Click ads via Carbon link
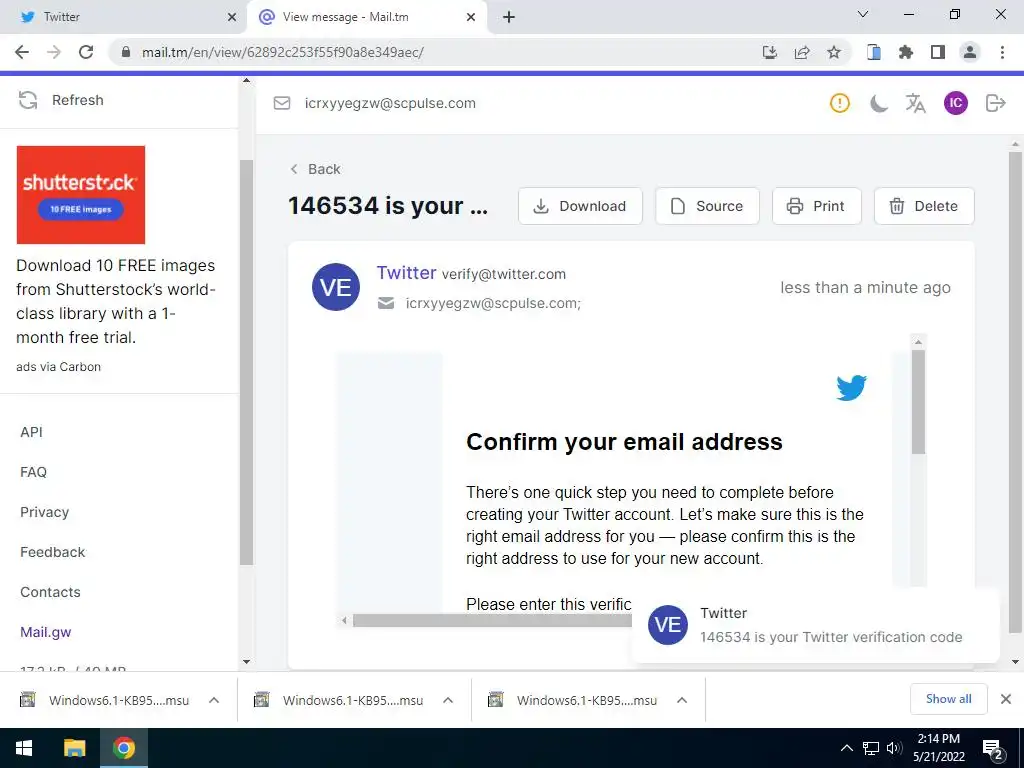This screenshot has width=1024, height=768. coord(59,367)
